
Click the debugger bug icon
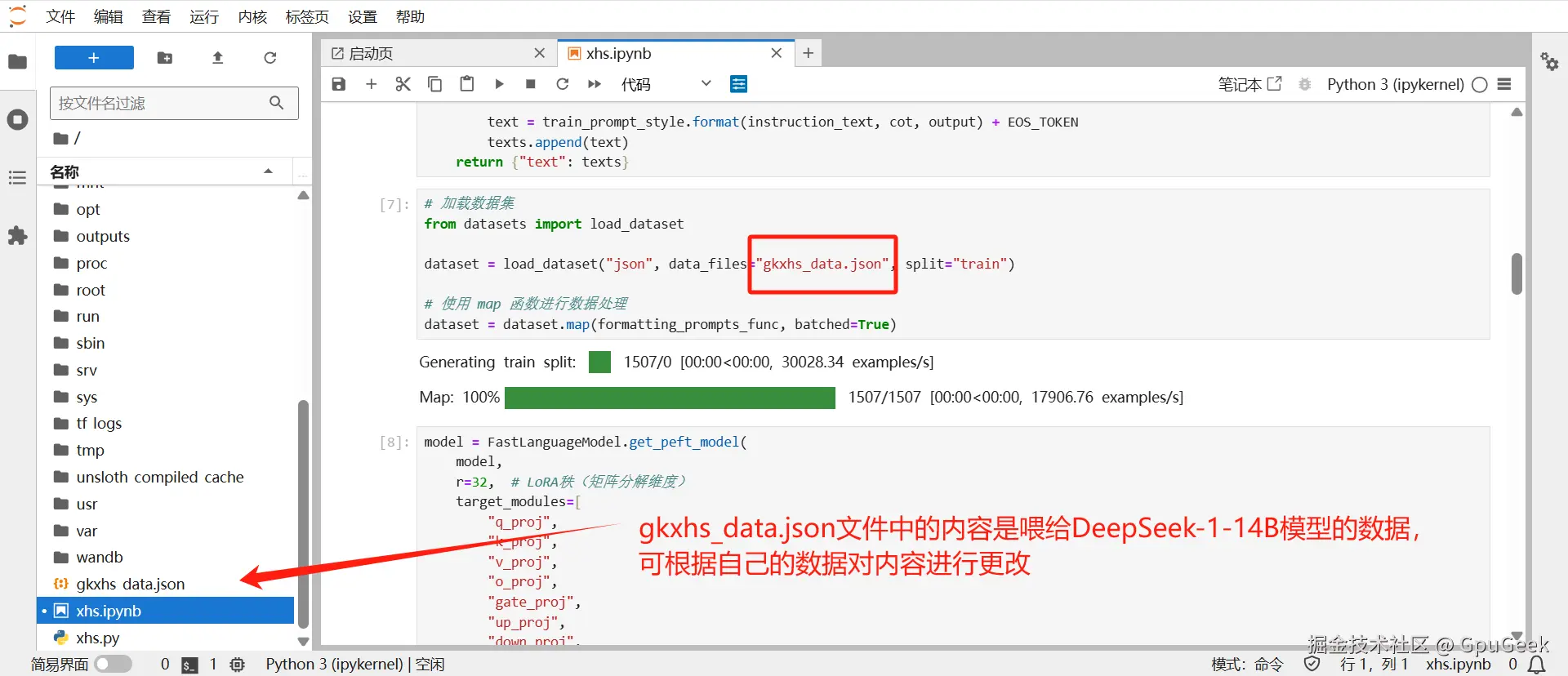[x=1305, y=84]
